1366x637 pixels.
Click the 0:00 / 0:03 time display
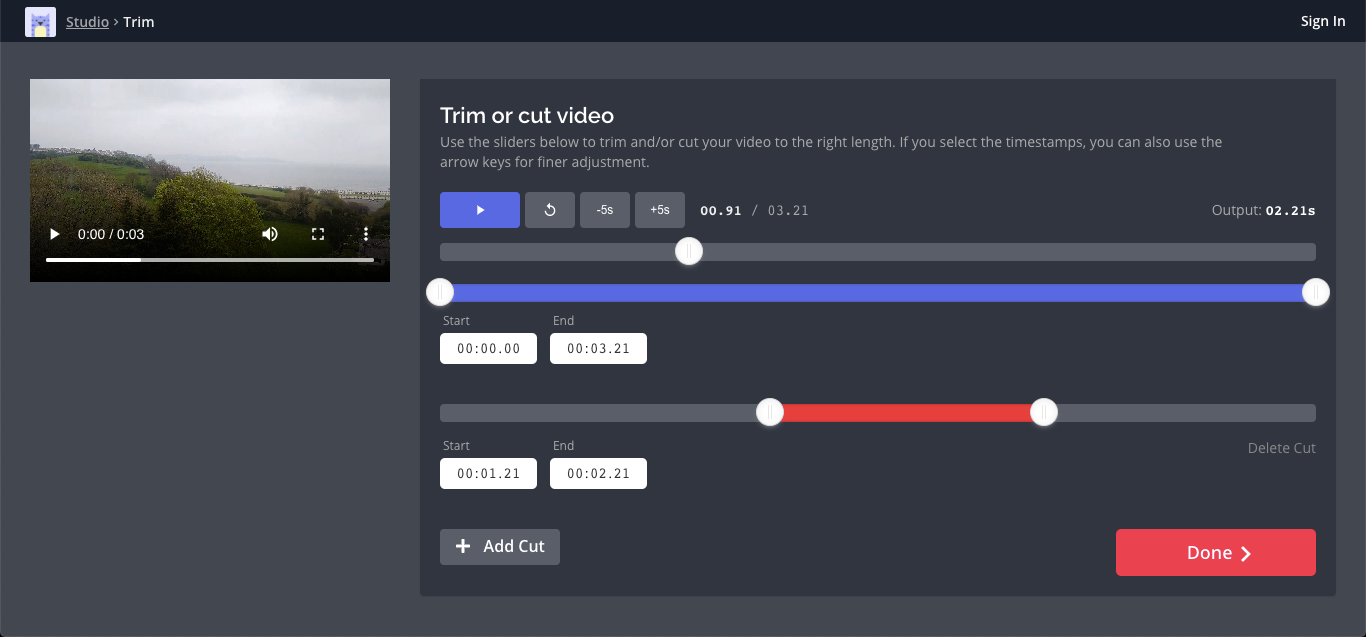point(111,234)
